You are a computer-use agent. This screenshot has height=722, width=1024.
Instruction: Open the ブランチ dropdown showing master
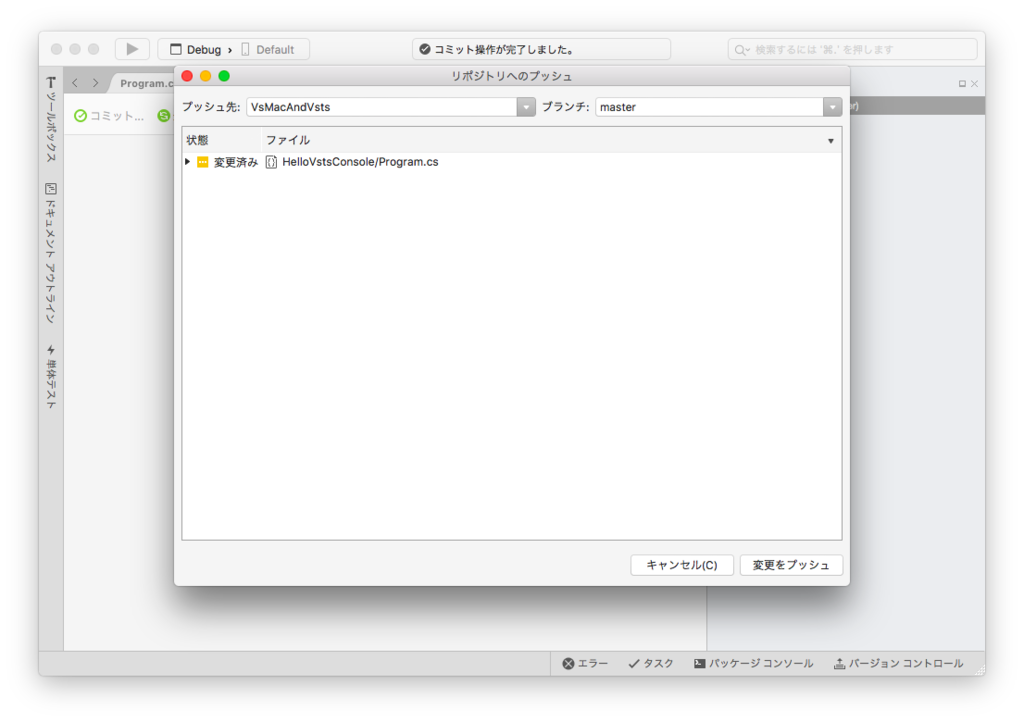(831, 107)
